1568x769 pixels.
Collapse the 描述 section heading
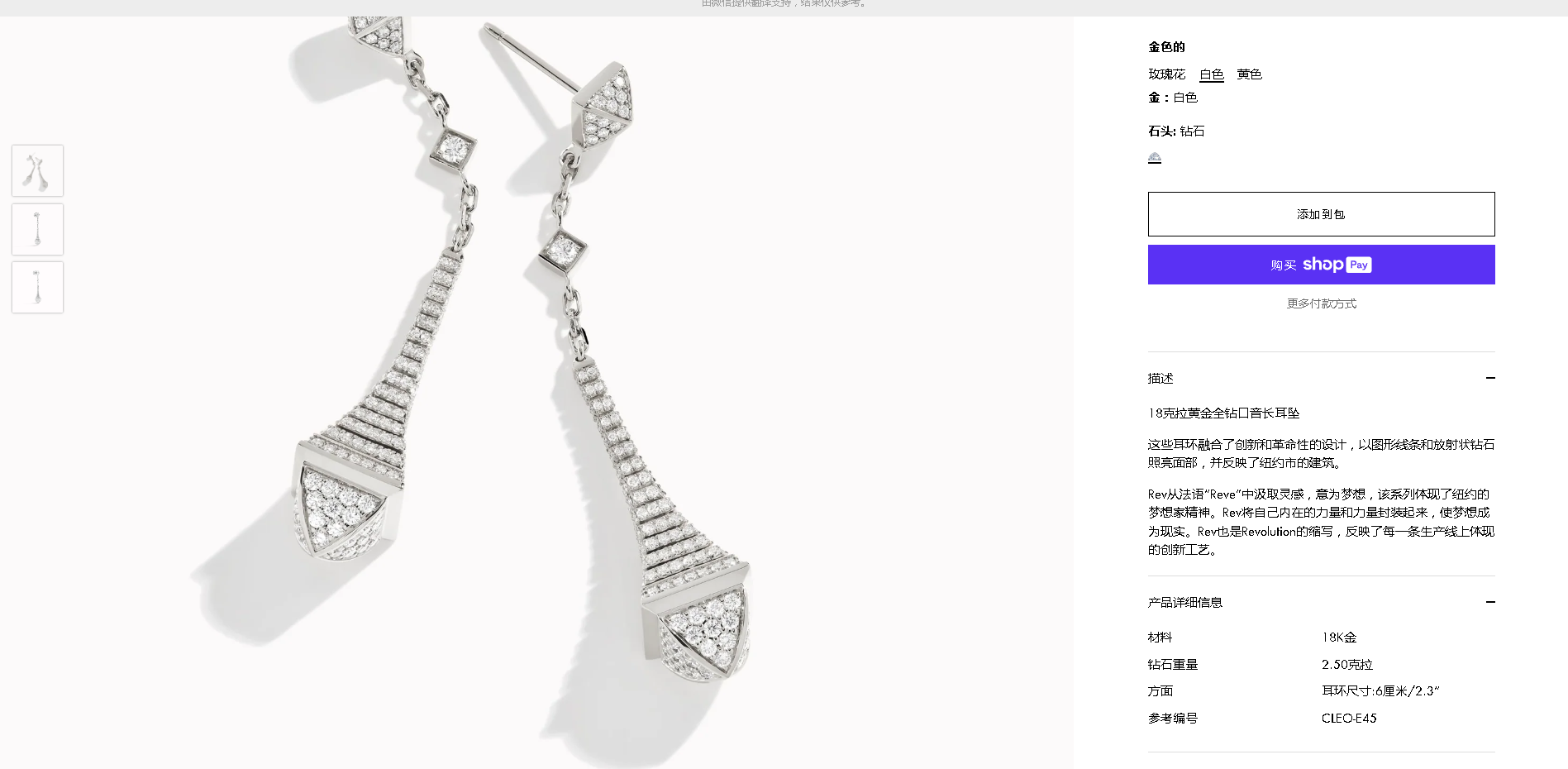pos(1161,378)
